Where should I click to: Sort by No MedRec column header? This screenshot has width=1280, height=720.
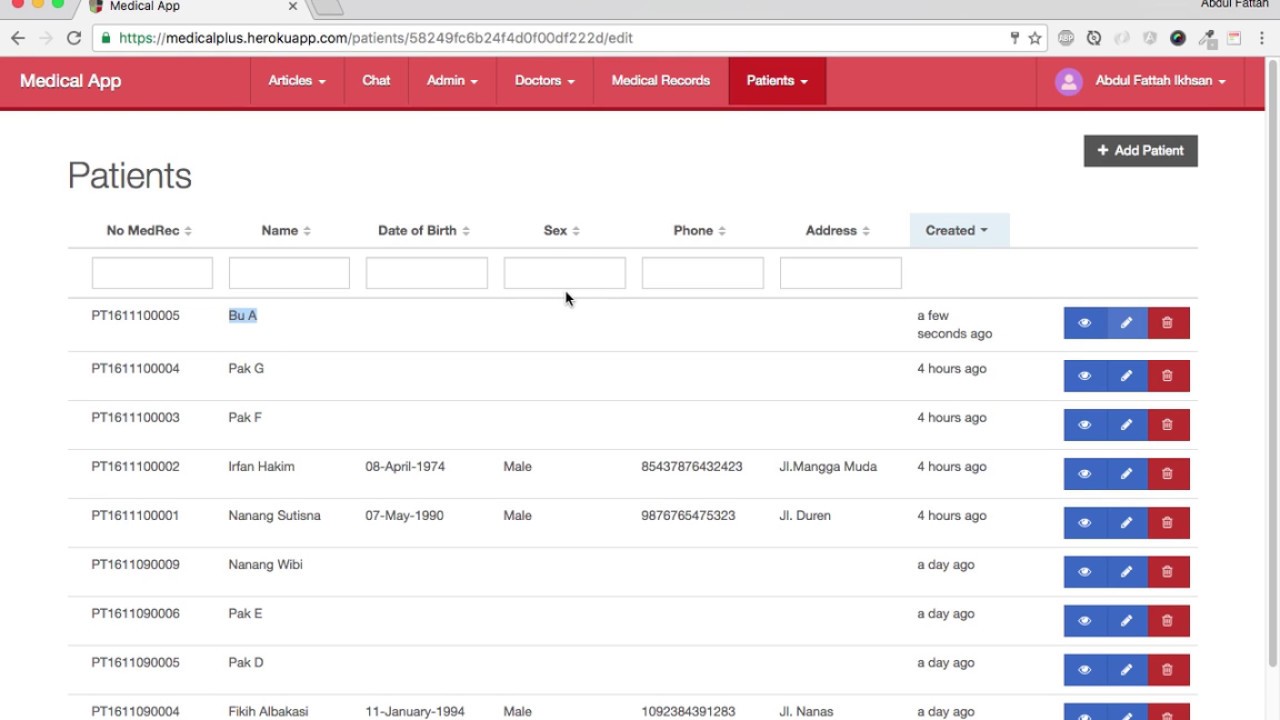coord(149,230)
